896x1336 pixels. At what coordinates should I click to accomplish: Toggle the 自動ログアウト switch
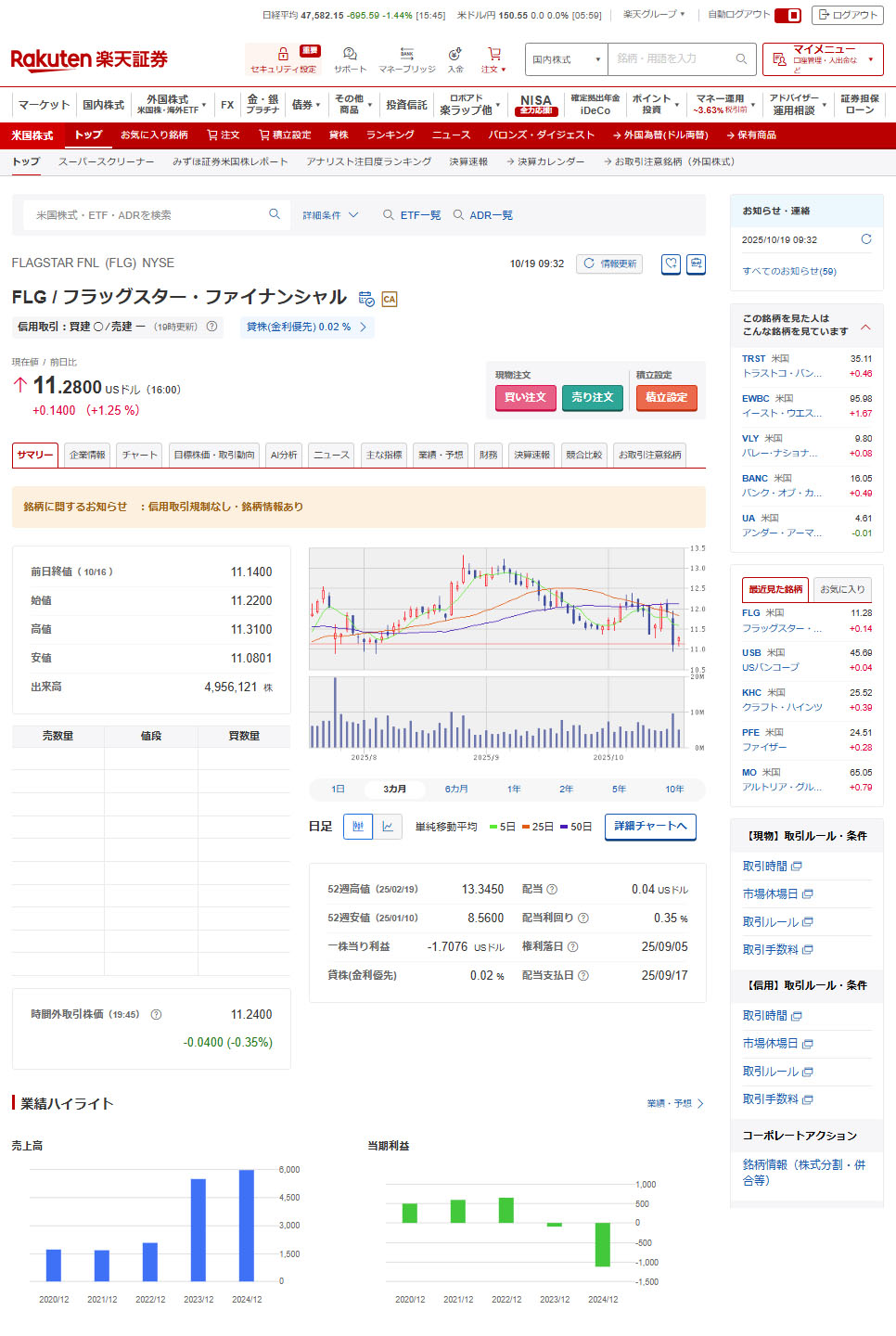pyautogui.click(x=787, y=15)
